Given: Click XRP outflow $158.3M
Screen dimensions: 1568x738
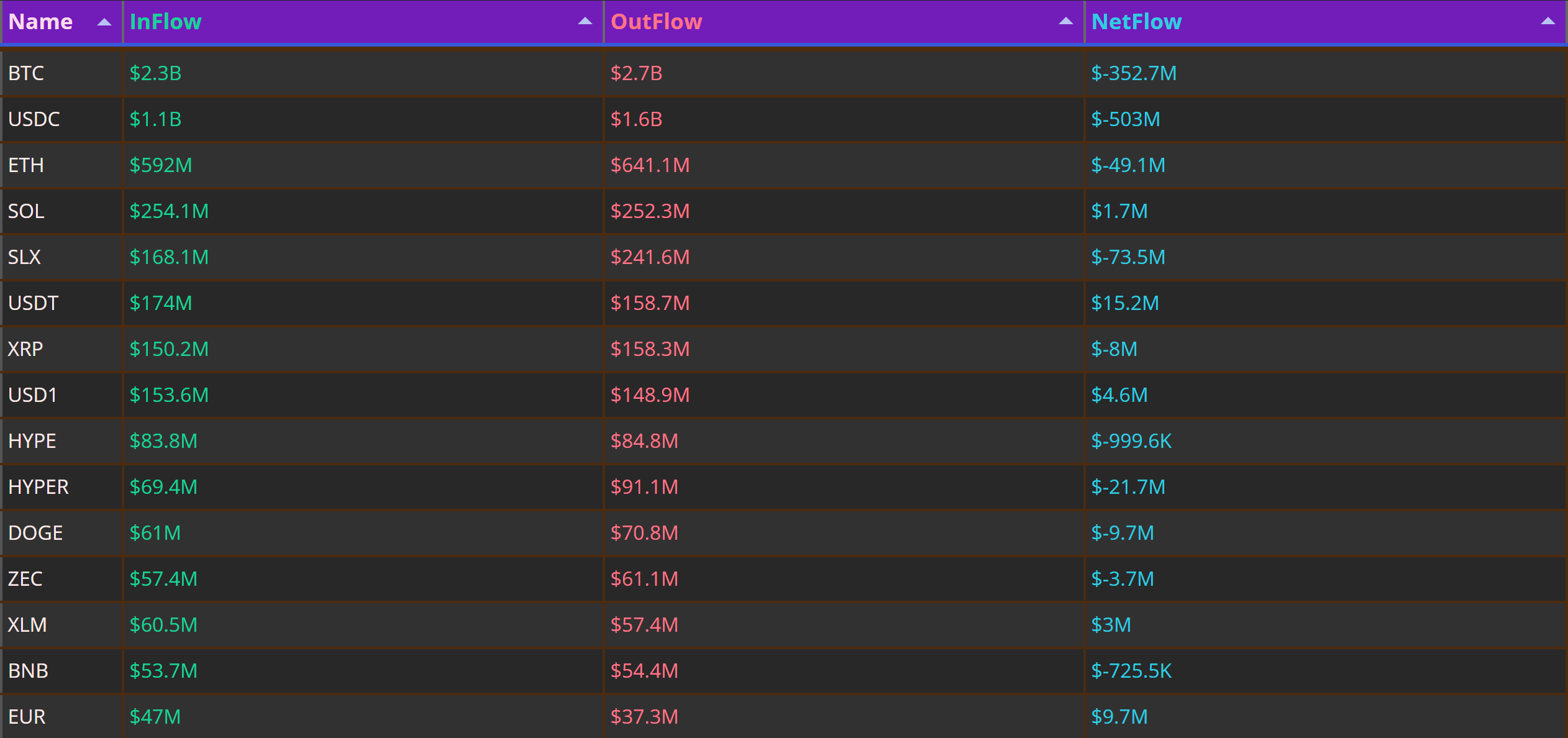Looking at the screenshot, I should coord(650,349).
